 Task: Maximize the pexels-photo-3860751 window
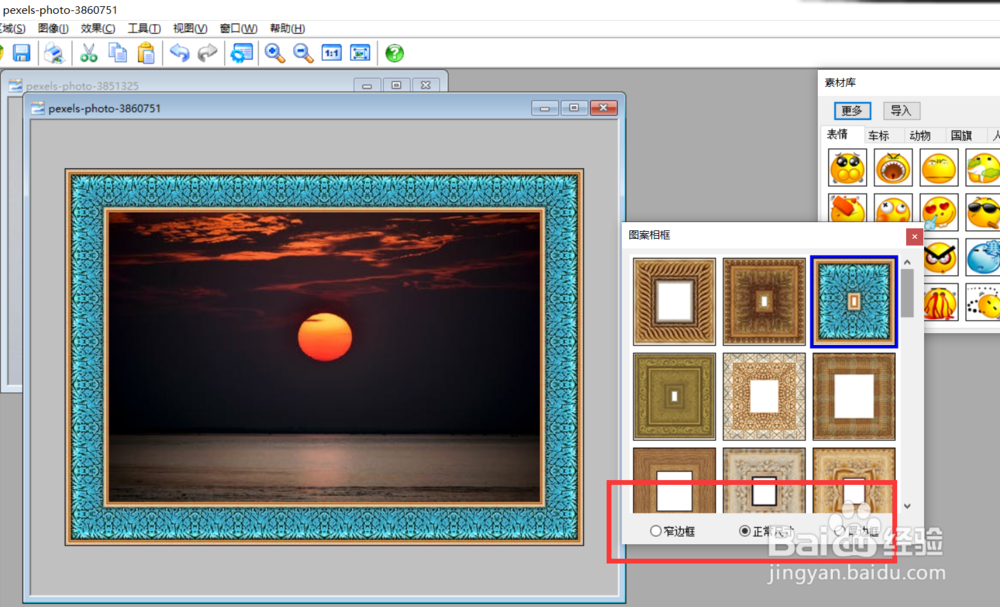pos(574,108)
